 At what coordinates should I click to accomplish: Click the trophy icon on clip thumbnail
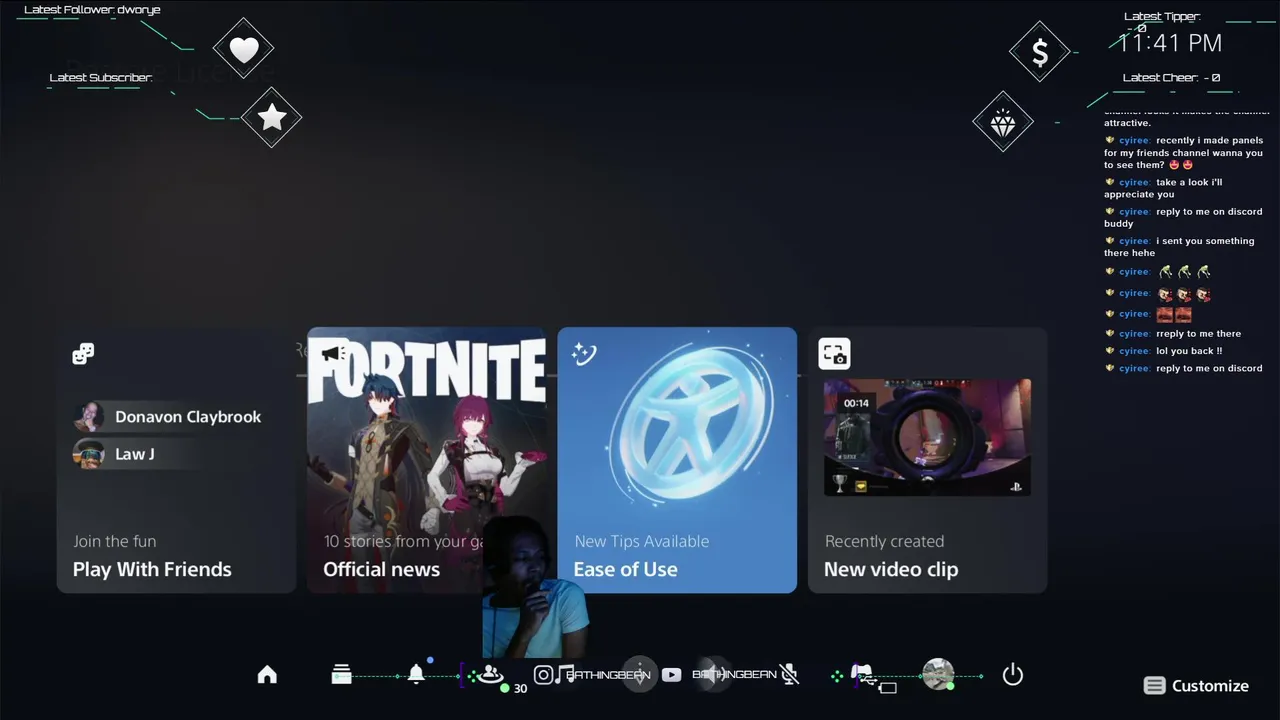coord(840,485)
